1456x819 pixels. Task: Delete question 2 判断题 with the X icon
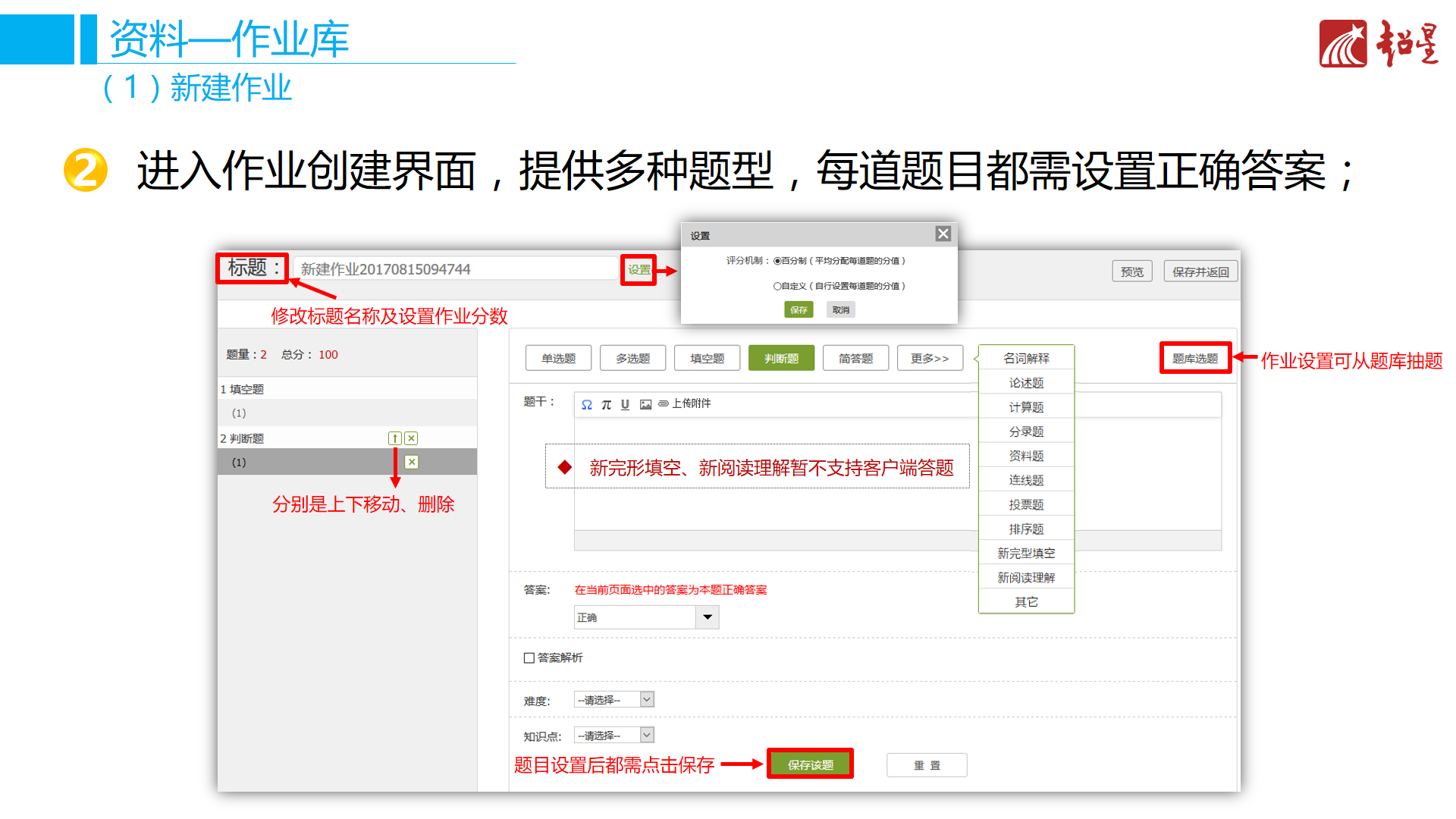click(x=410, y=438)
